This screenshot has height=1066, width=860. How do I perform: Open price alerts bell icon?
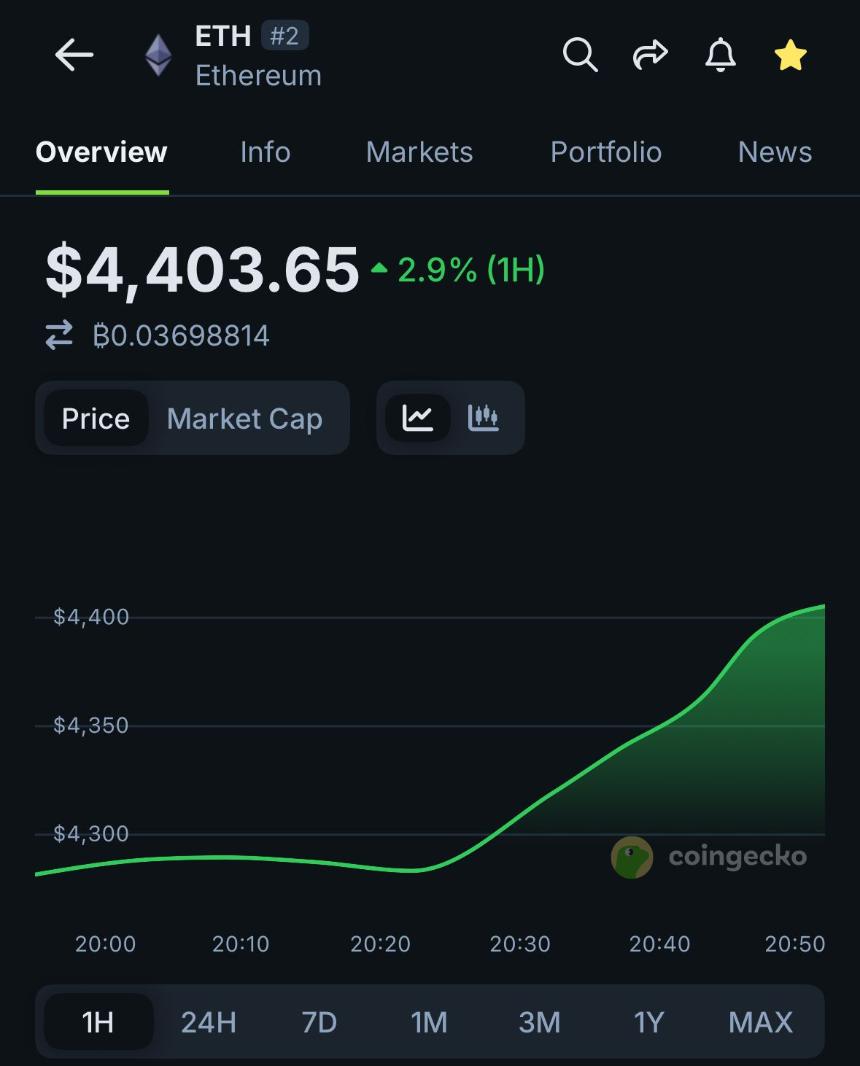(720, 56)
